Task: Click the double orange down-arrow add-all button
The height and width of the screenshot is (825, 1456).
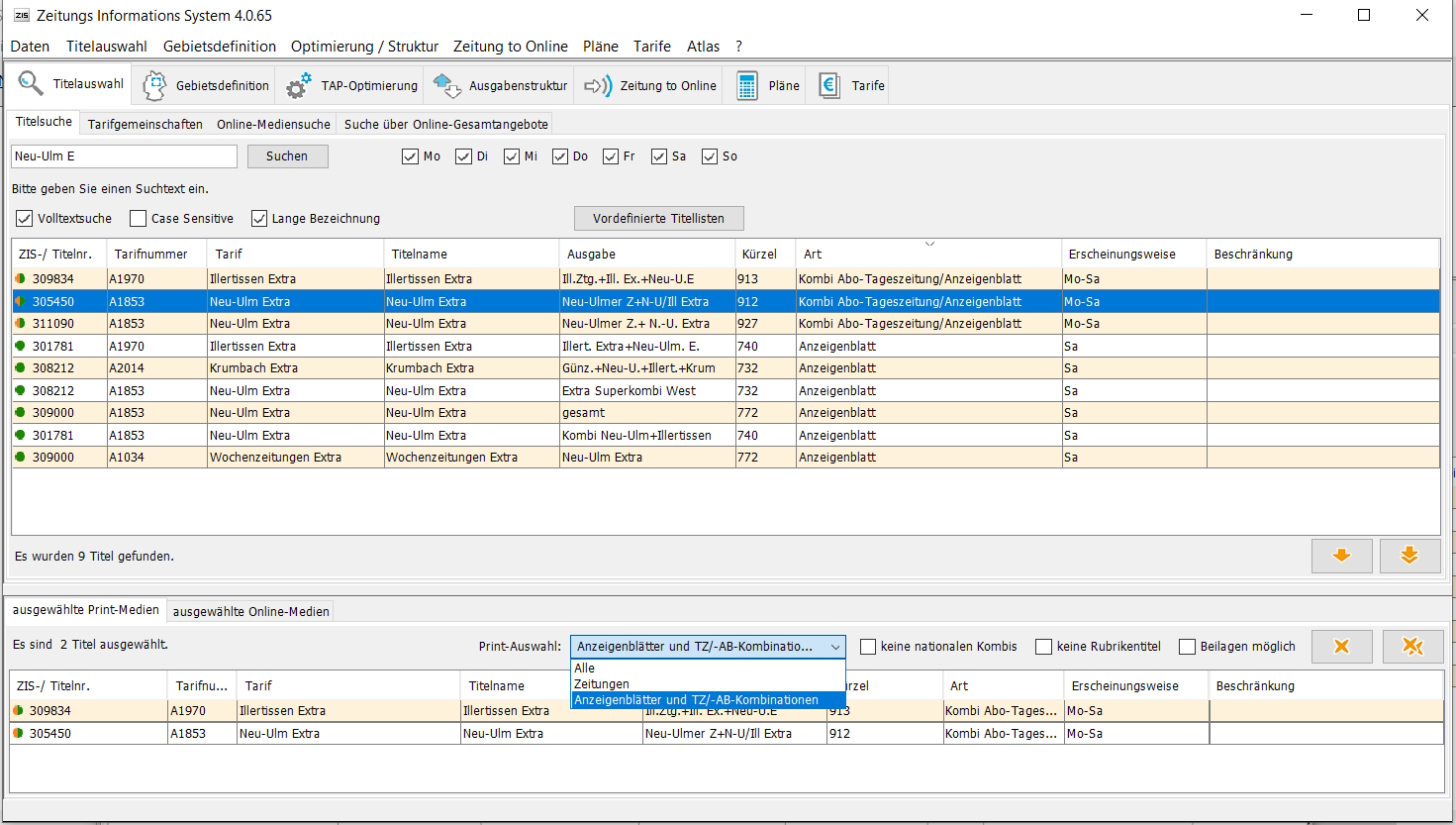Action: [1409, 556]
